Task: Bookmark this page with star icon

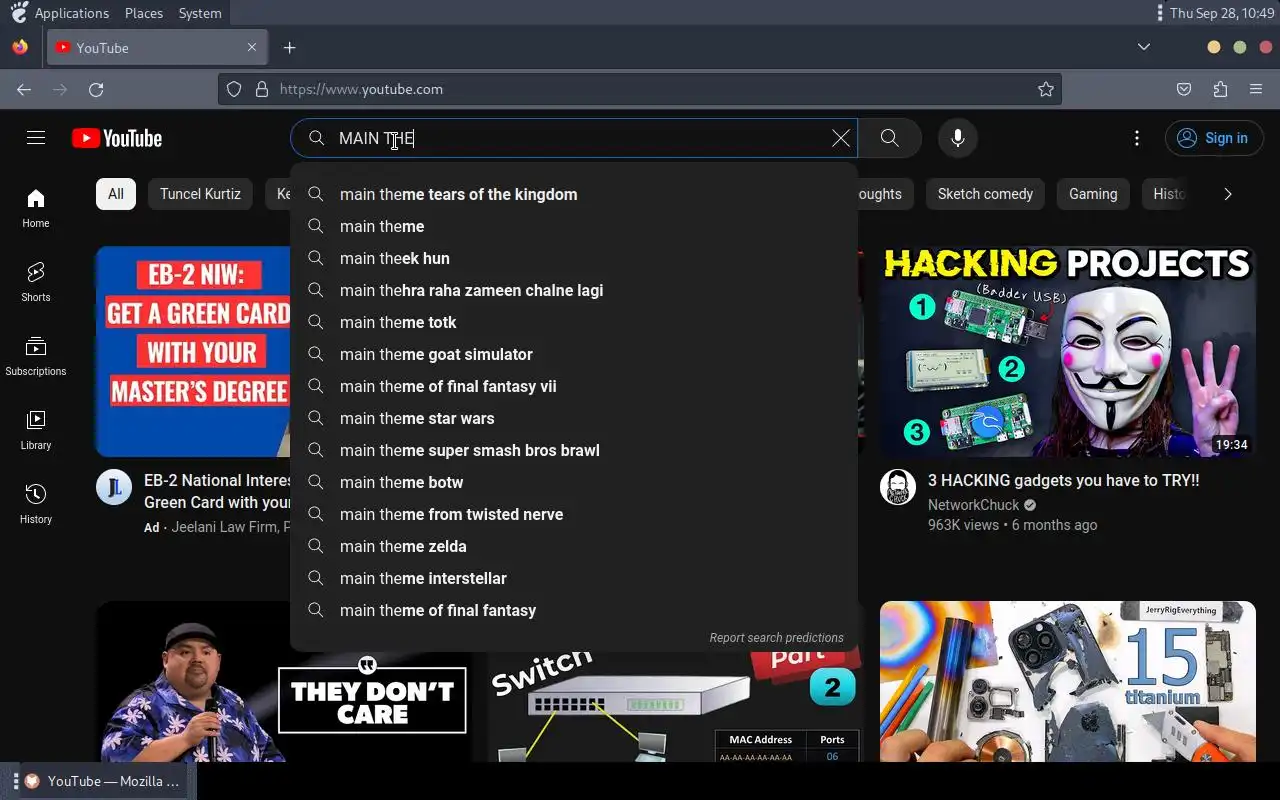Action: coord(1046,89)
